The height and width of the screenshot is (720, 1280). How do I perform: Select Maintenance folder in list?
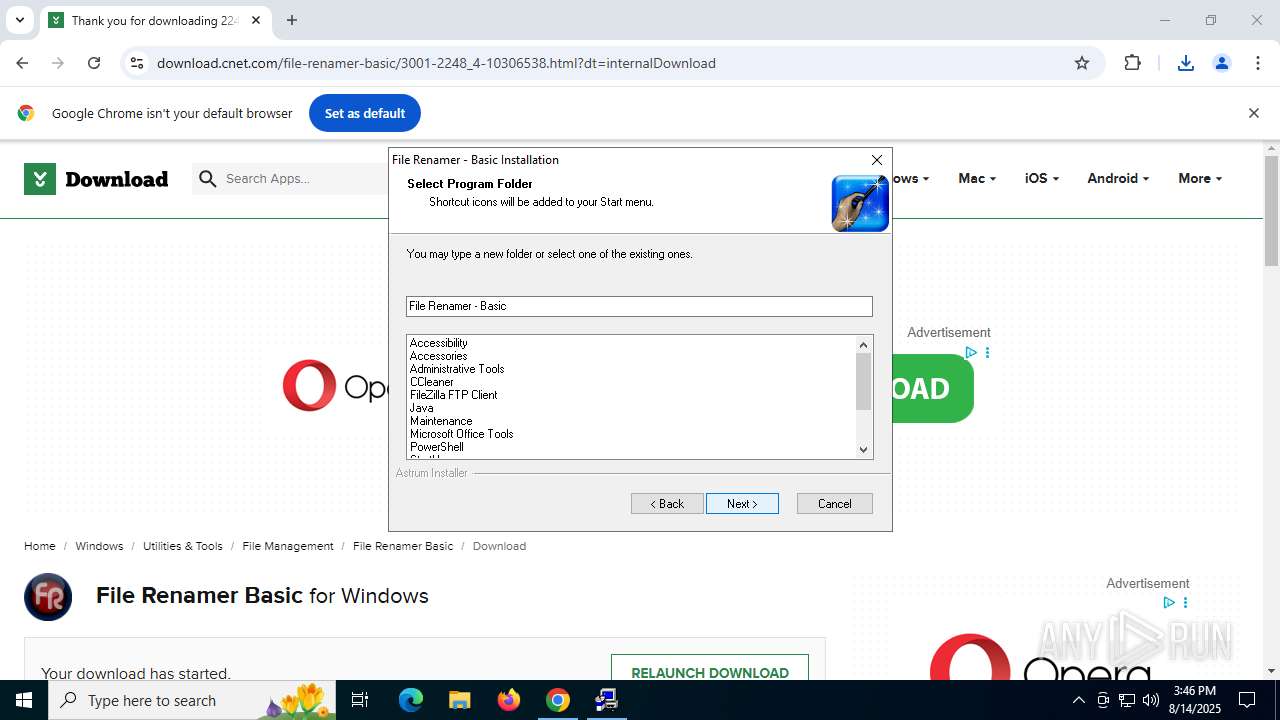click(440, 421)
